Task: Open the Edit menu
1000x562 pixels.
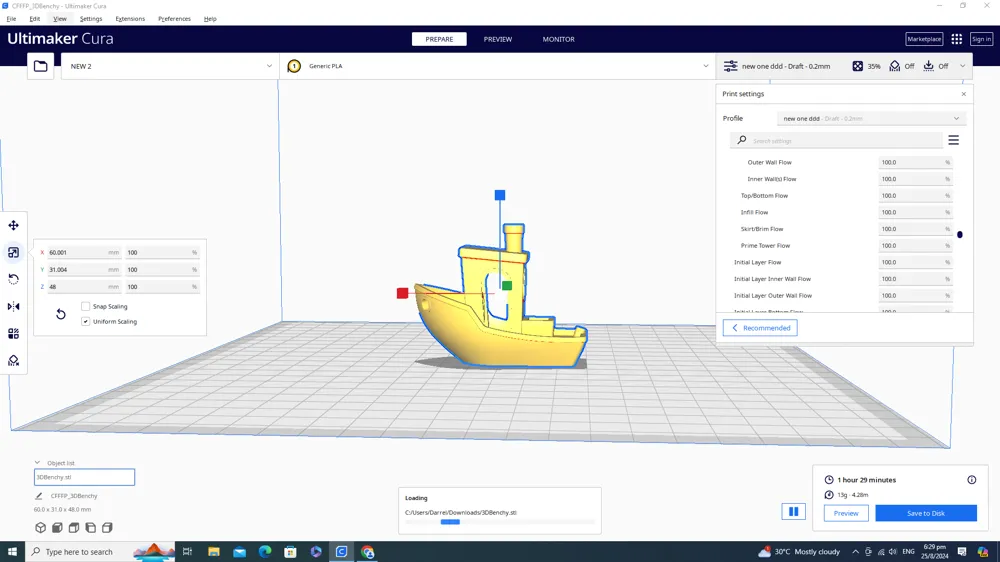Action: [34, 18]
